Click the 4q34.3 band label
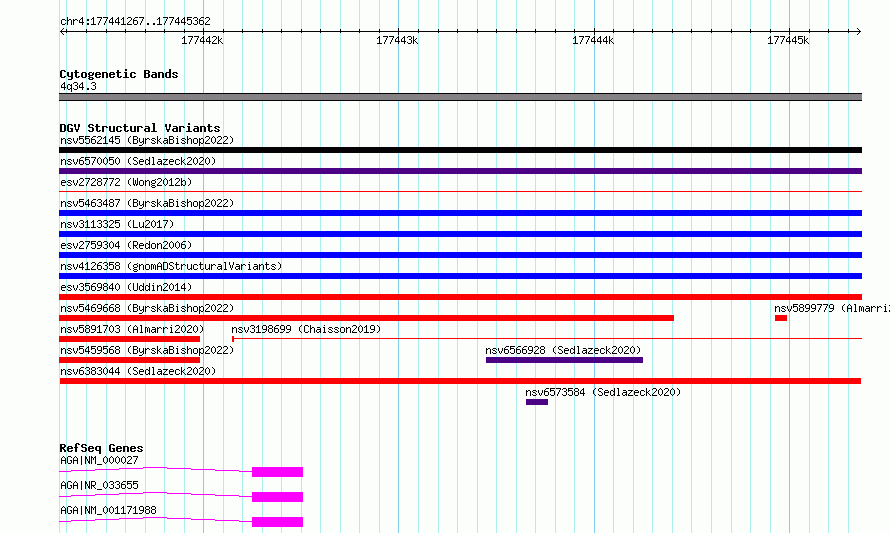The width and height of the screenshot is (890, 533). point(78,86)
